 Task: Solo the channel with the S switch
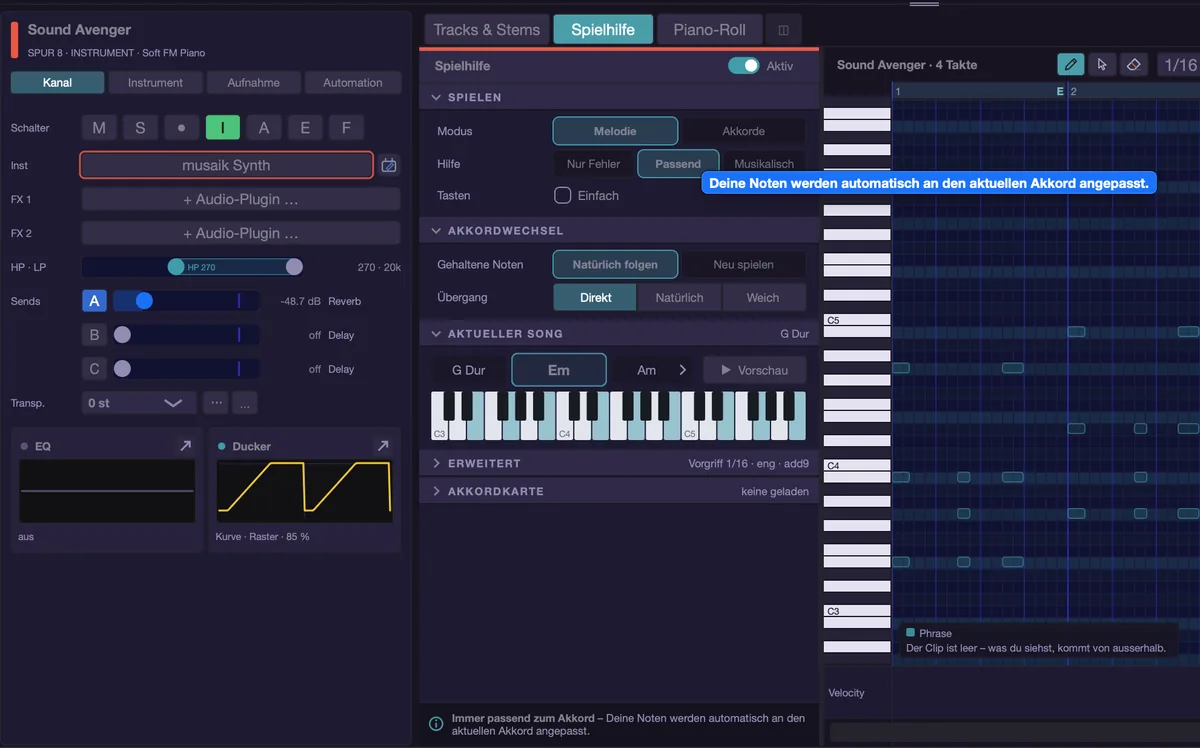(140, 128)
